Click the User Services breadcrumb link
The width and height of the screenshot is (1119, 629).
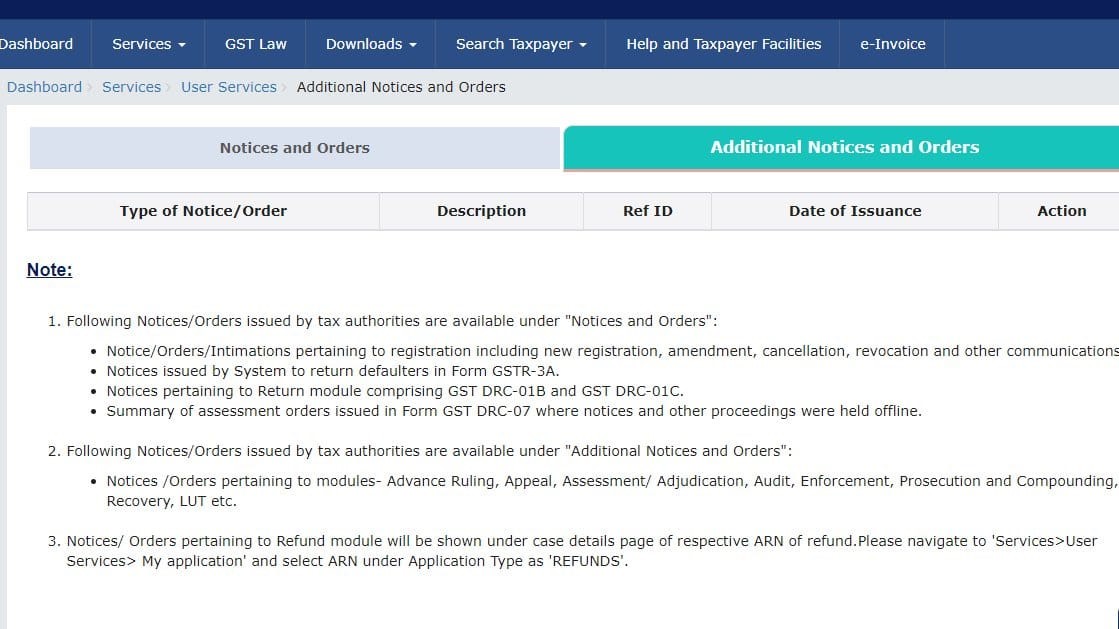click(228, 87)
